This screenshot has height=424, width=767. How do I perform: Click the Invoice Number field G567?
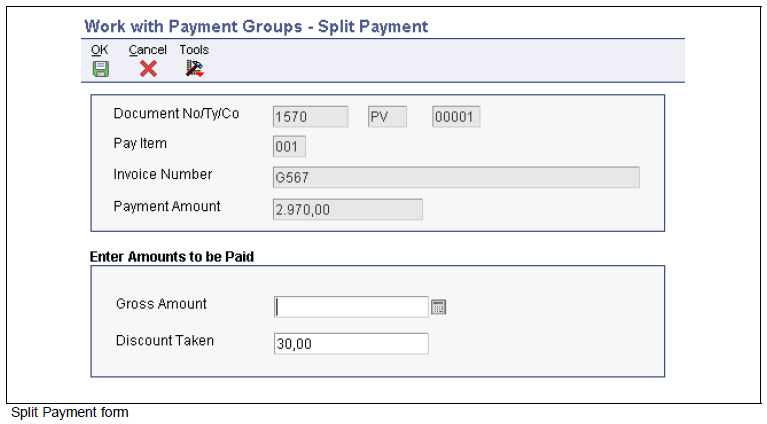456,177
